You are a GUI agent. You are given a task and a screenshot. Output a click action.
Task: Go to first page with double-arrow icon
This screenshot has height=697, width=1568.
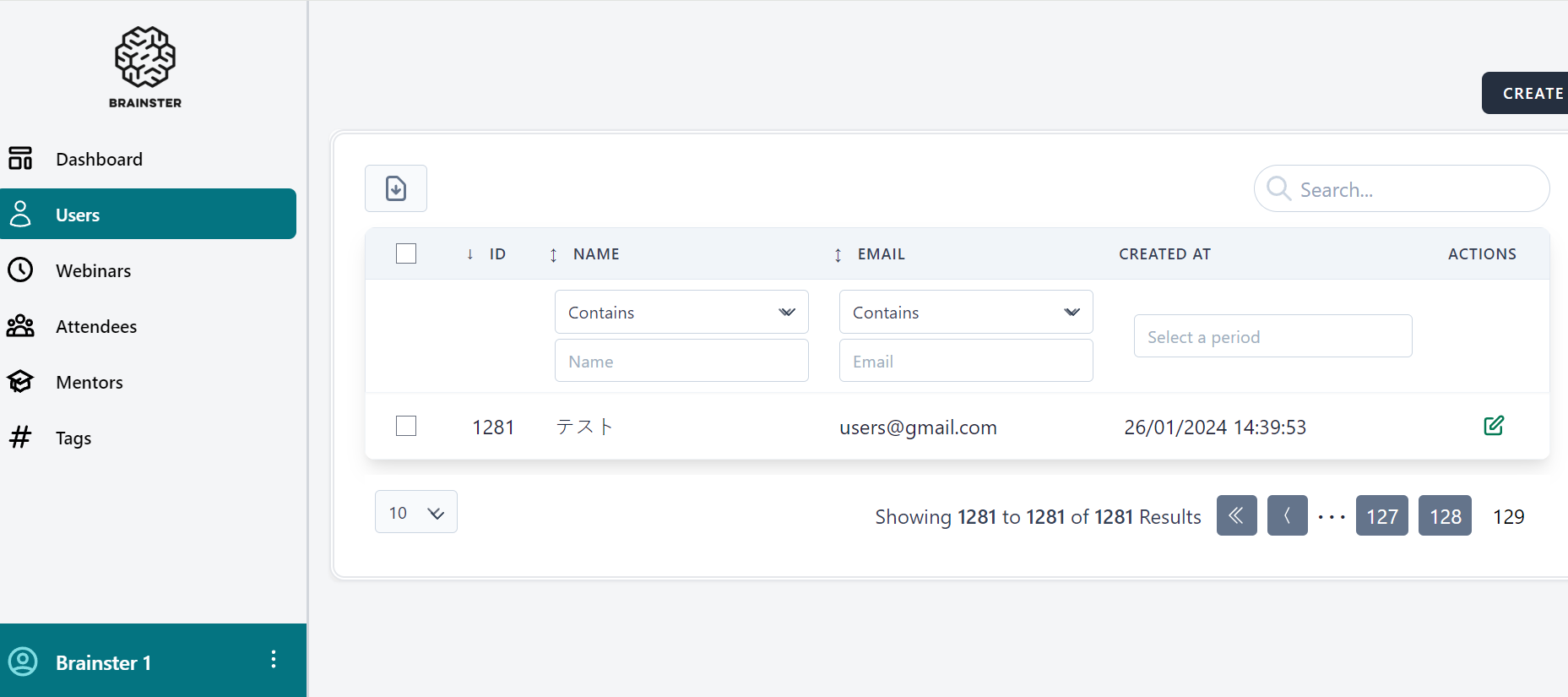pos(1236,515)
